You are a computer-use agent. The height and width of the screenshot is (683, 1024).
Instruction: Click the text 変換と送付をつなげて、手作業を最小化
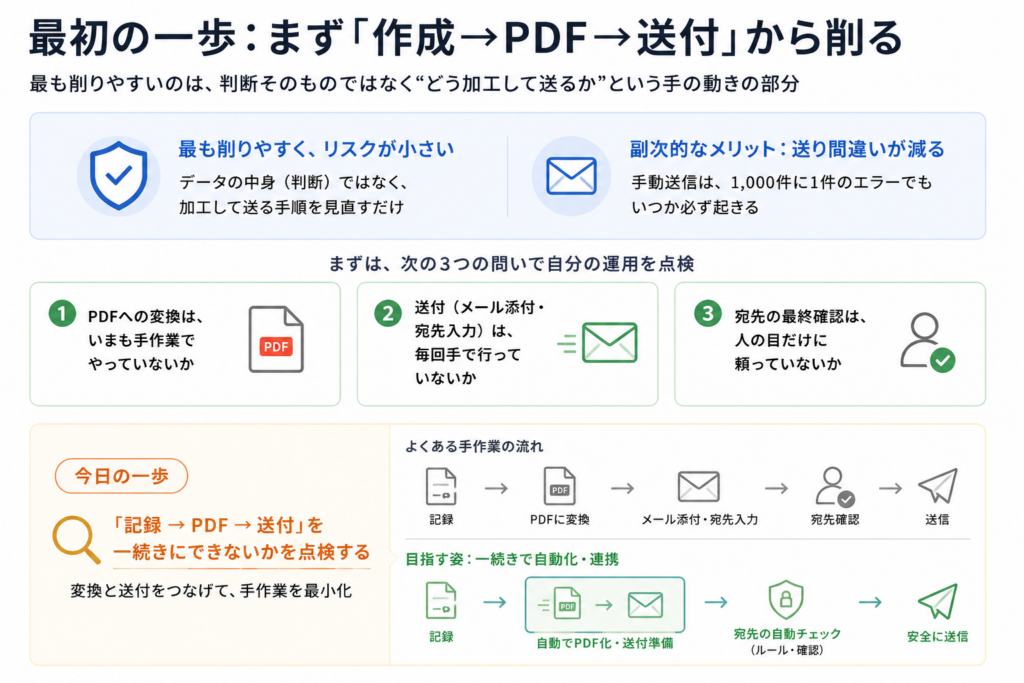pyautogui.click(x=211, y=591)
